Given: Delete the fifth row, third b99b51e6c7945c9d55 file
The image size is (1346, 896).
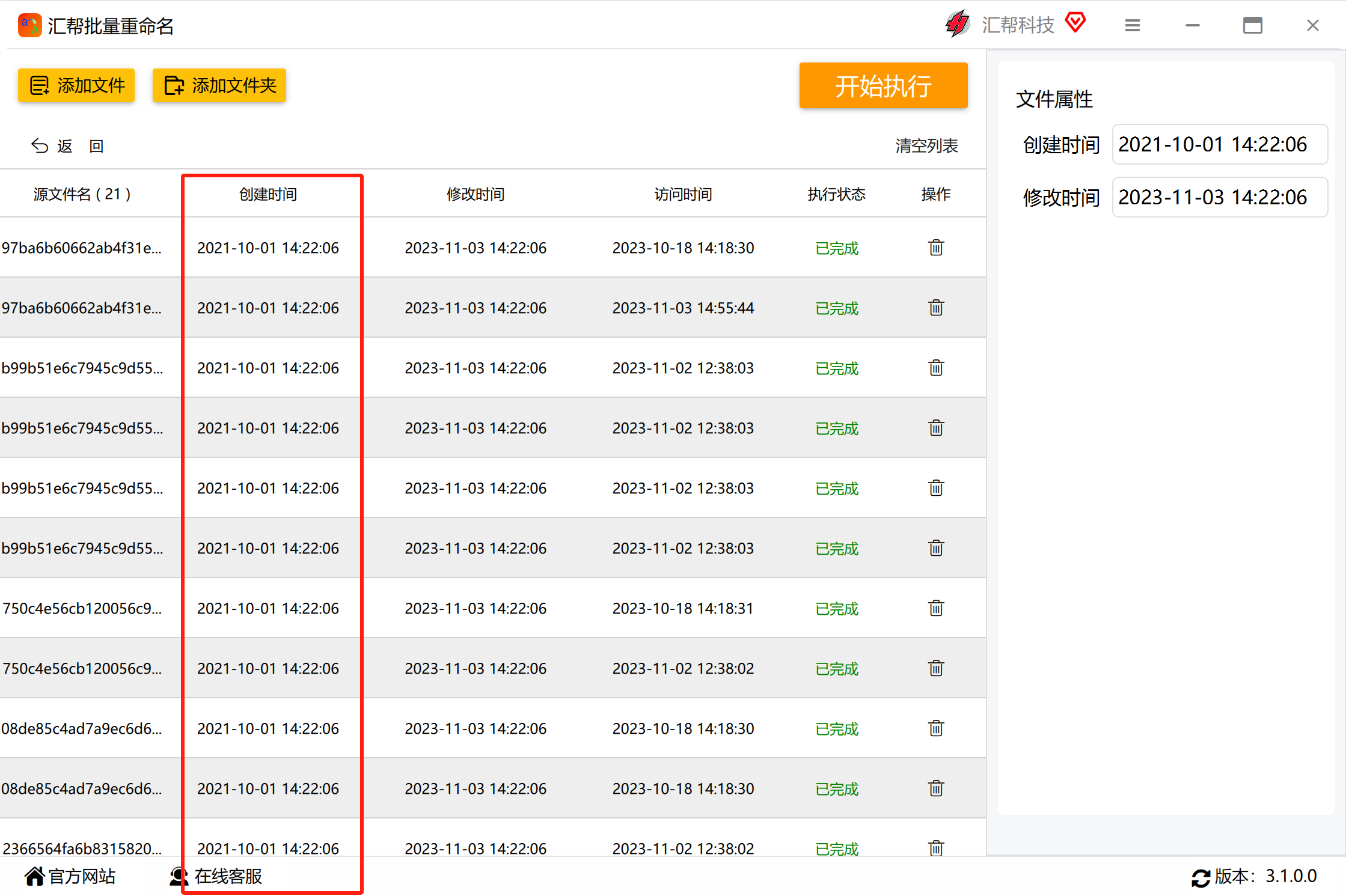Looking at the screenshot, I should (x=936, y=488).
